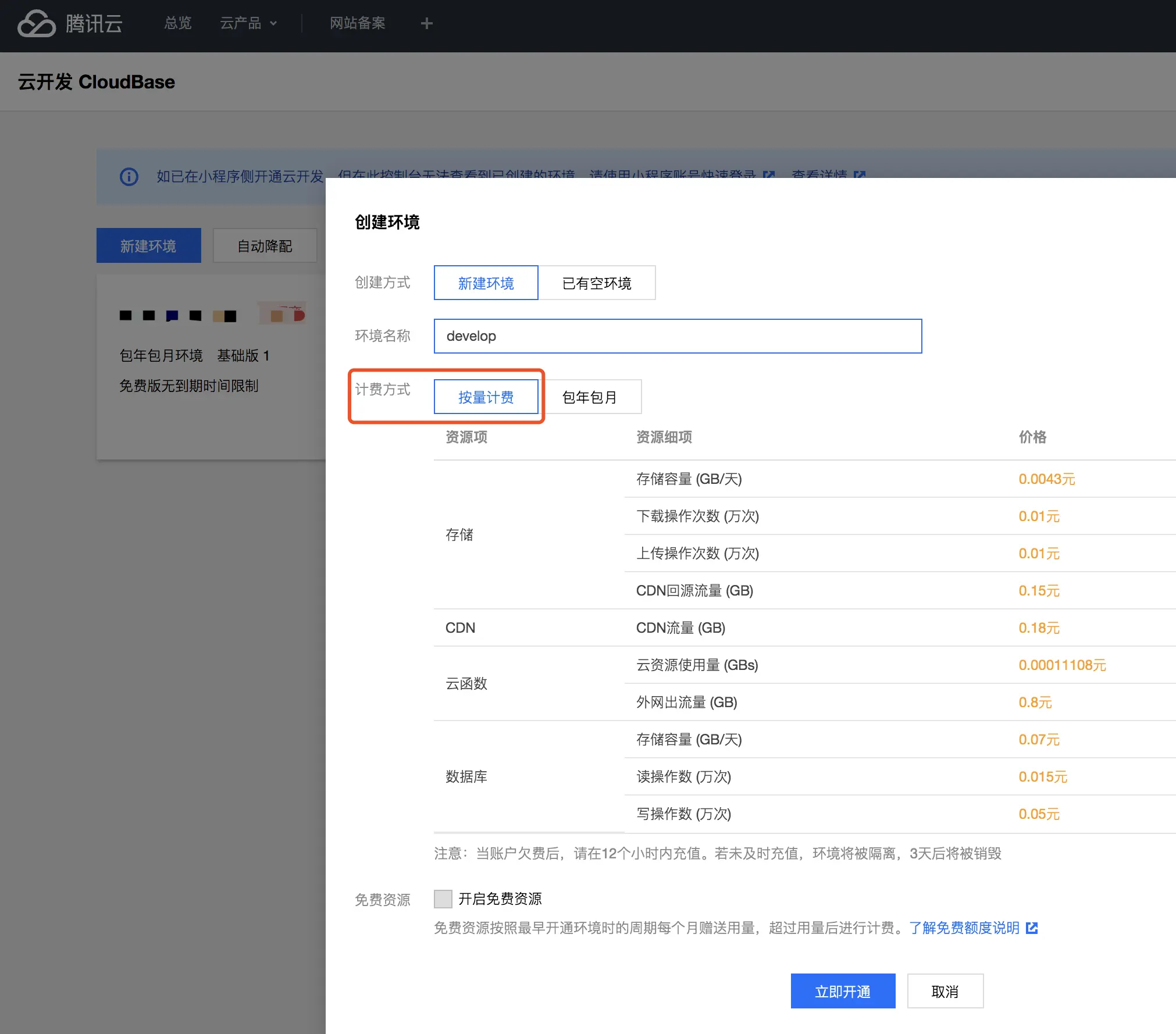
Task: Open external link icon after 快速登录
Action: point(769,174)
